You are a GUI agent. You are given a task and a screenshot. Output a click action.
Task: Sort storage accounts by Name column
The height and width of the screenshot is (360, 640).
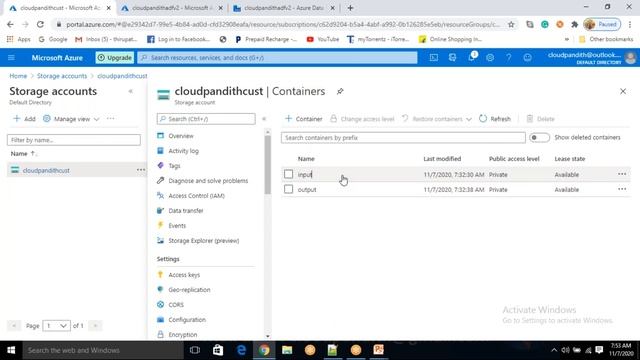(x=23, y=153)
